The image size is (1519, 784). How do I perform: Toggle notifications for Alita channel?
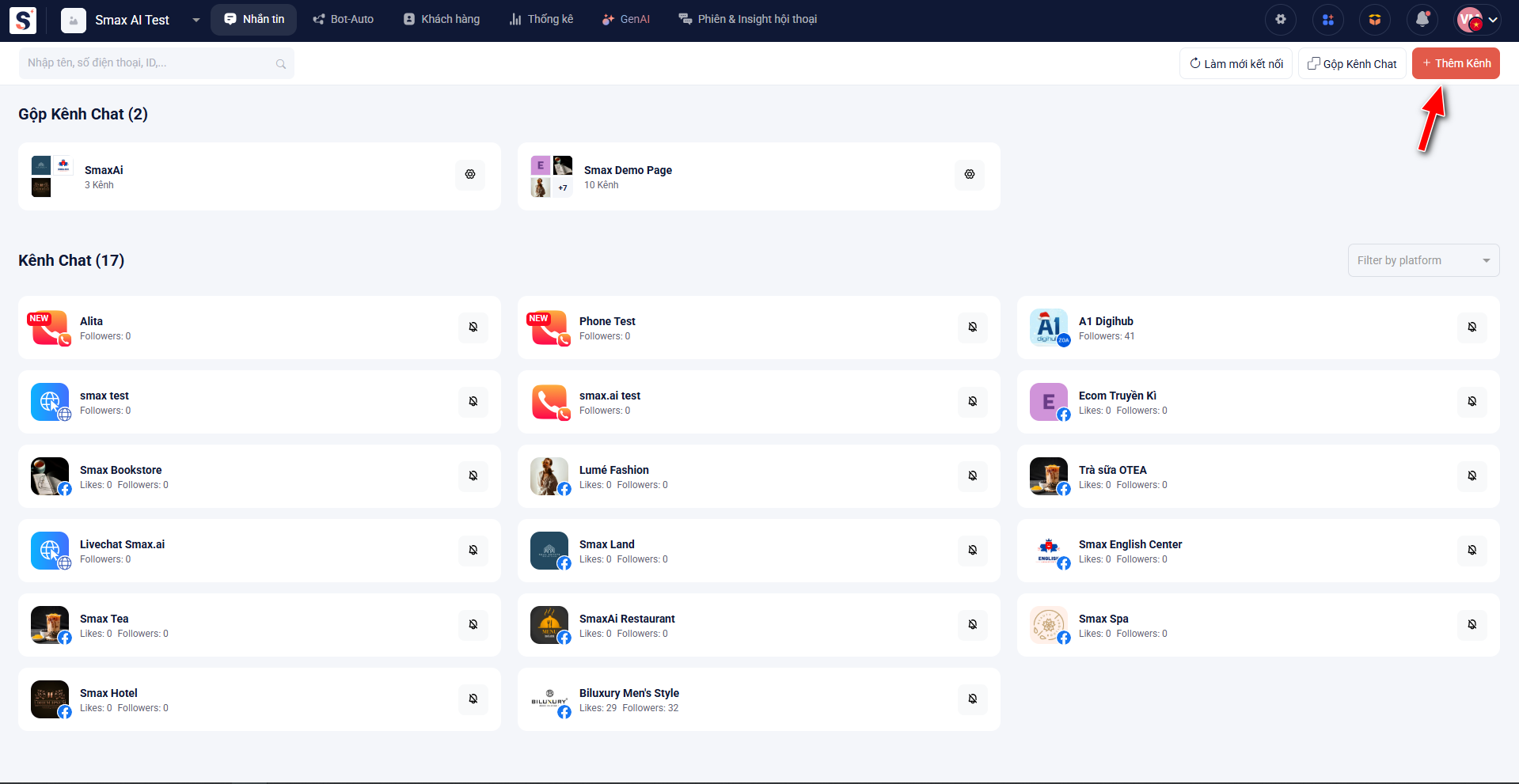473,328
